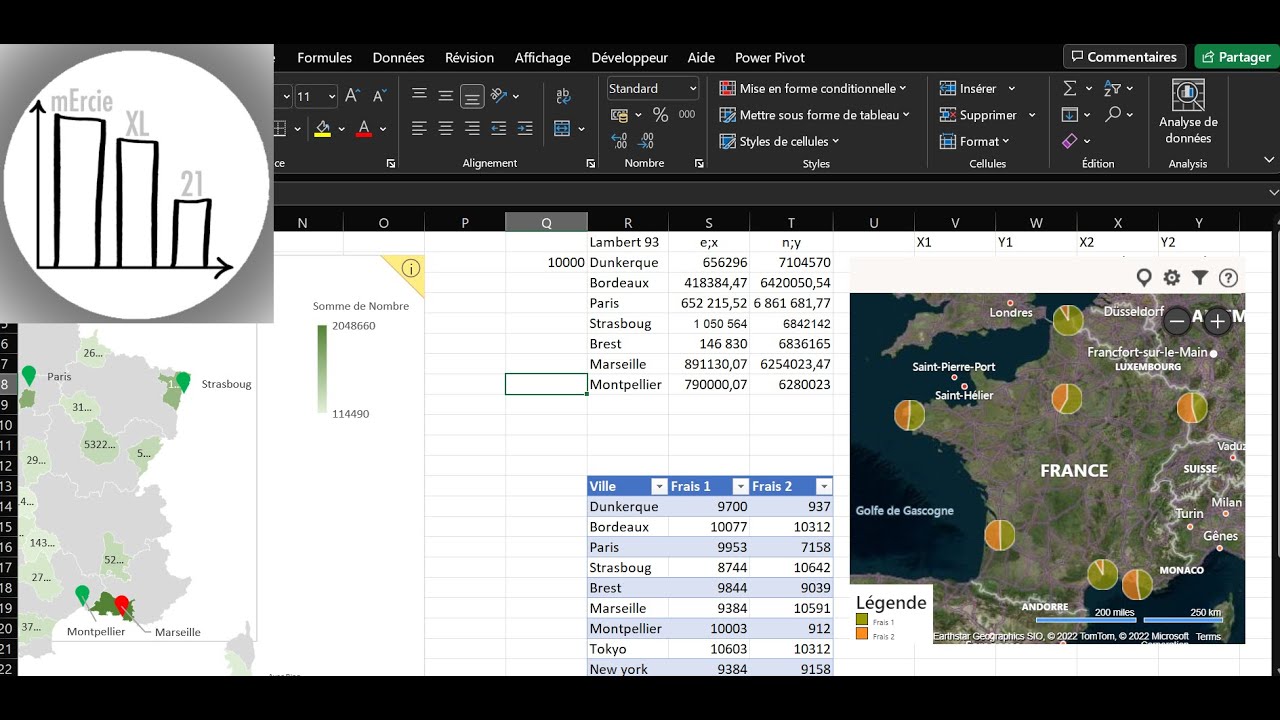Open the Formules tab
The width and height of the screenshot is (1280, 720).
point(325,58)
